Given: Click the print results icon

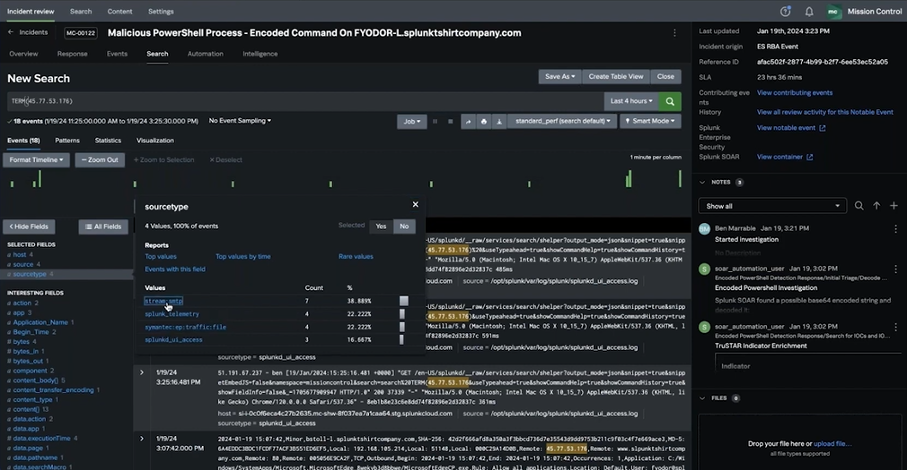Looking at the screenshot, I should 484,121.
